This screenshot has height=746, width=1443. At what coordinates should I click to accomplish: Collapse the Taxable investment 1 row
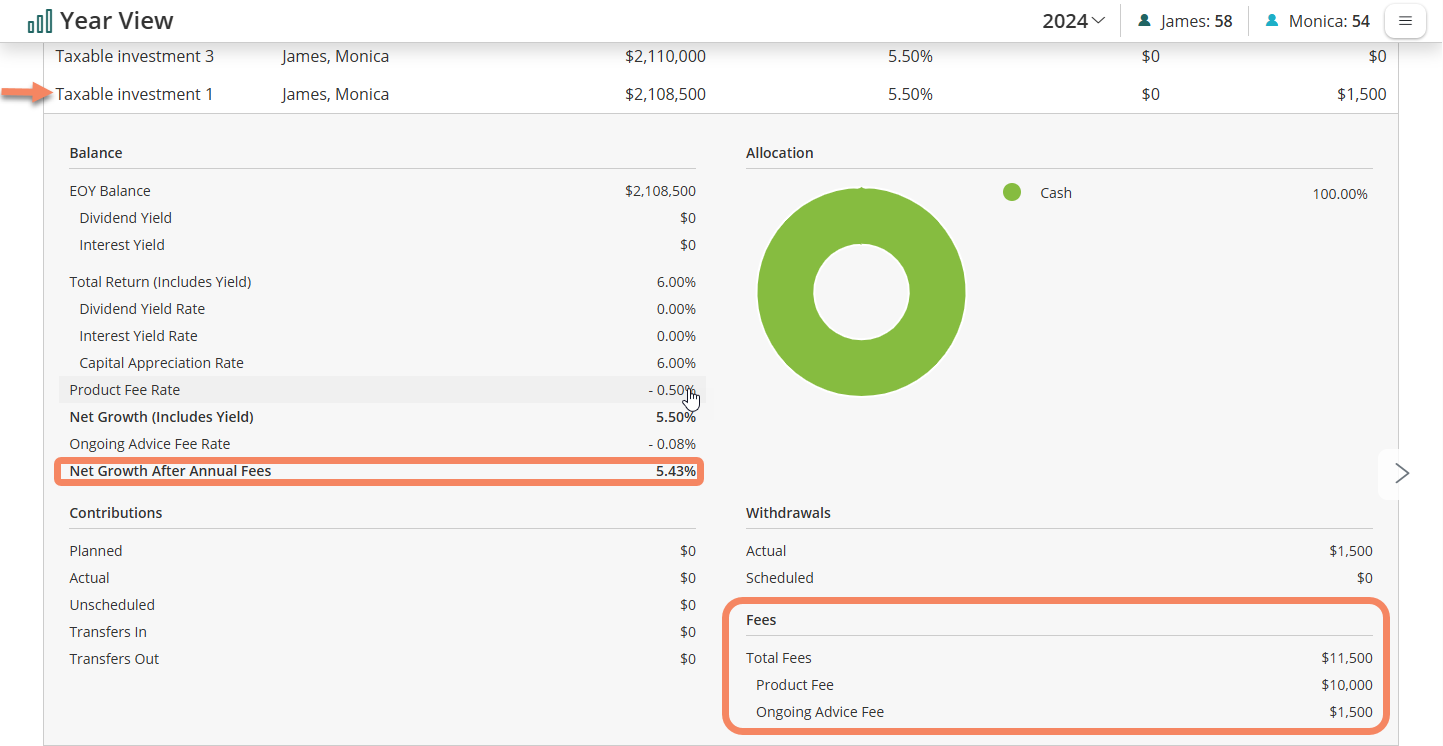pyautogui.click(x=134, y=94)
